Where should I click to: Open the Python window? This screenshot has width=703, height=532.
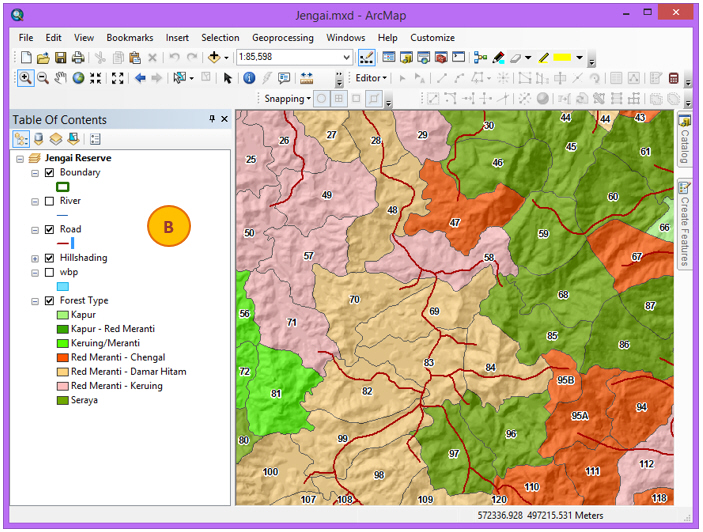click(x=458, y=57)
